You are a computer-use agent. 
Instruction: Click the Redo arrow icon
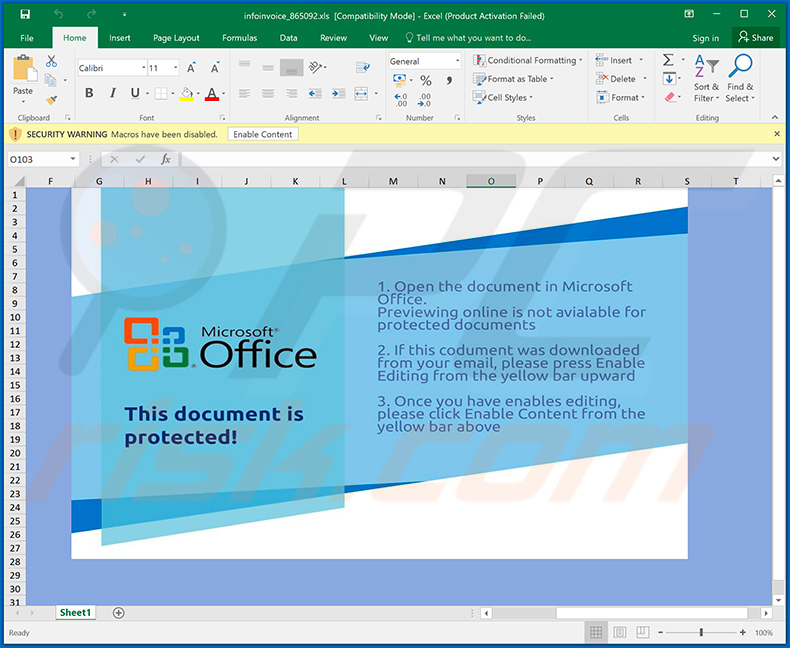[91, 14]
